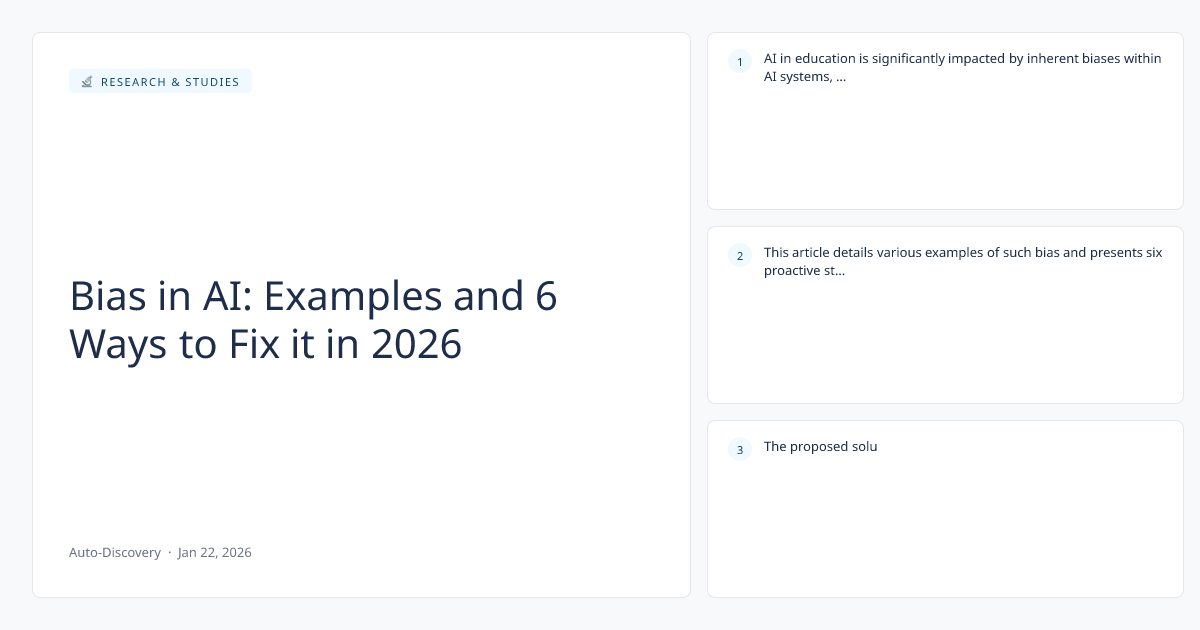Viewport: 1200px width, 630px height.
Task: Click the microscope icon in the category tag
Action: (87, 82)
